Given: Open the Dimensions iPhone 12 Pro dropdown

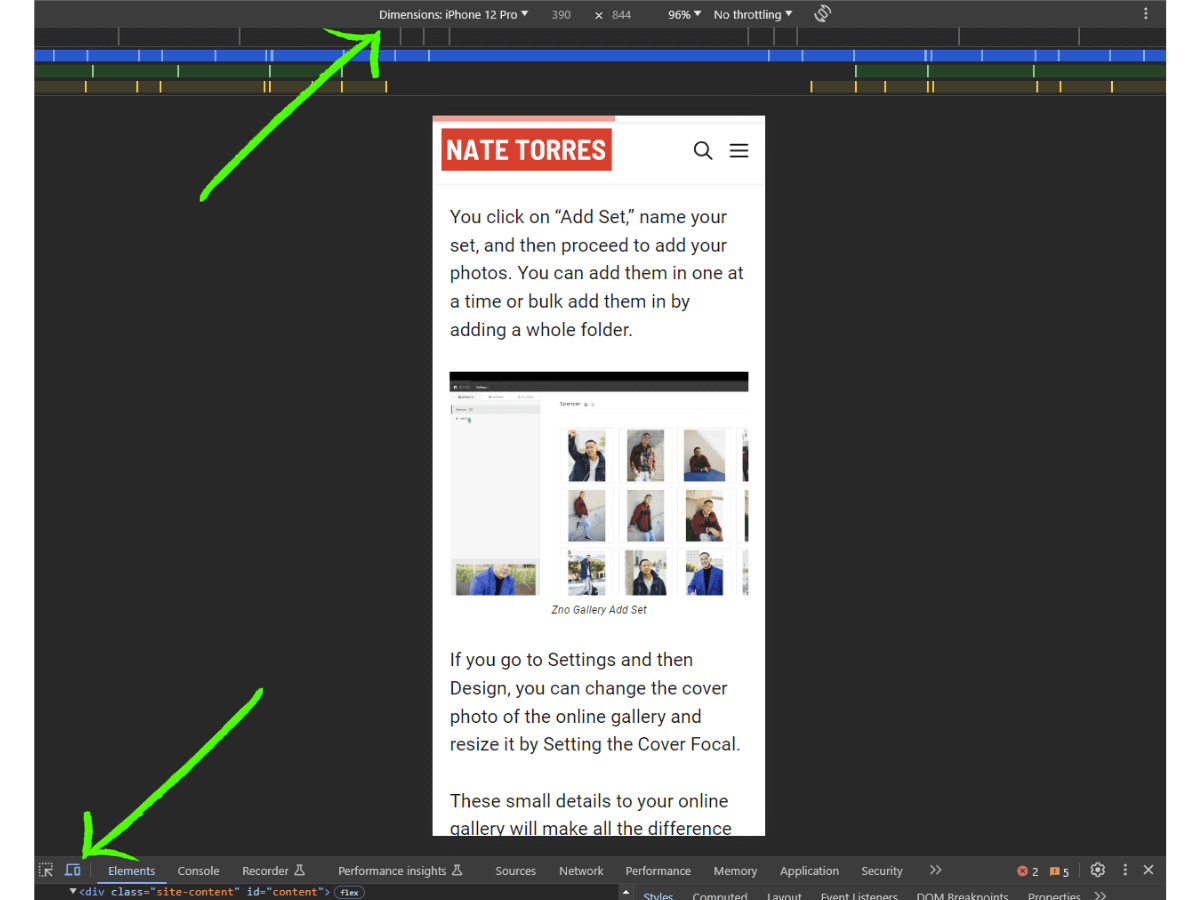Looking at the screenshot, I should 453,15.
